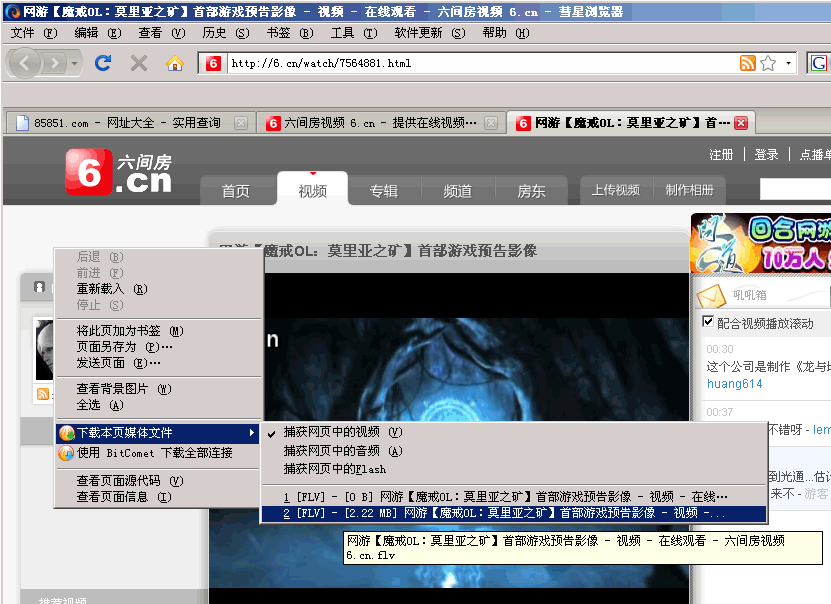Screen dimensions: 831x604
Task: Open the 历史 menu
Action: click(x=226, y=33)
